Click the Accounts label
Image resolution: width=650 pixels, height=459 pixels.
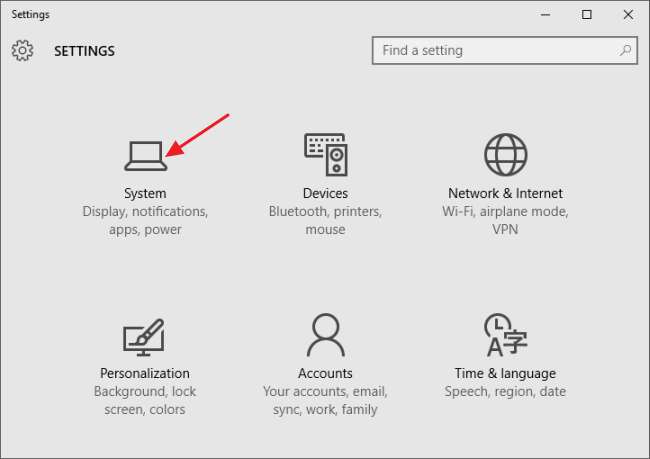tap(325, 373)
